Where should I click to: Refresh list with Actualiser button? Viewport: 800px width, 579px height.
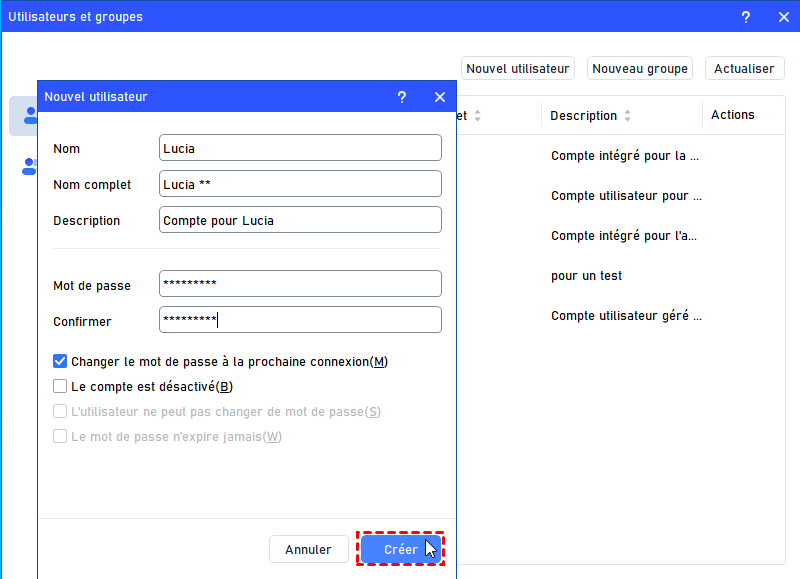pyautogui.click(x=744, y=68)
